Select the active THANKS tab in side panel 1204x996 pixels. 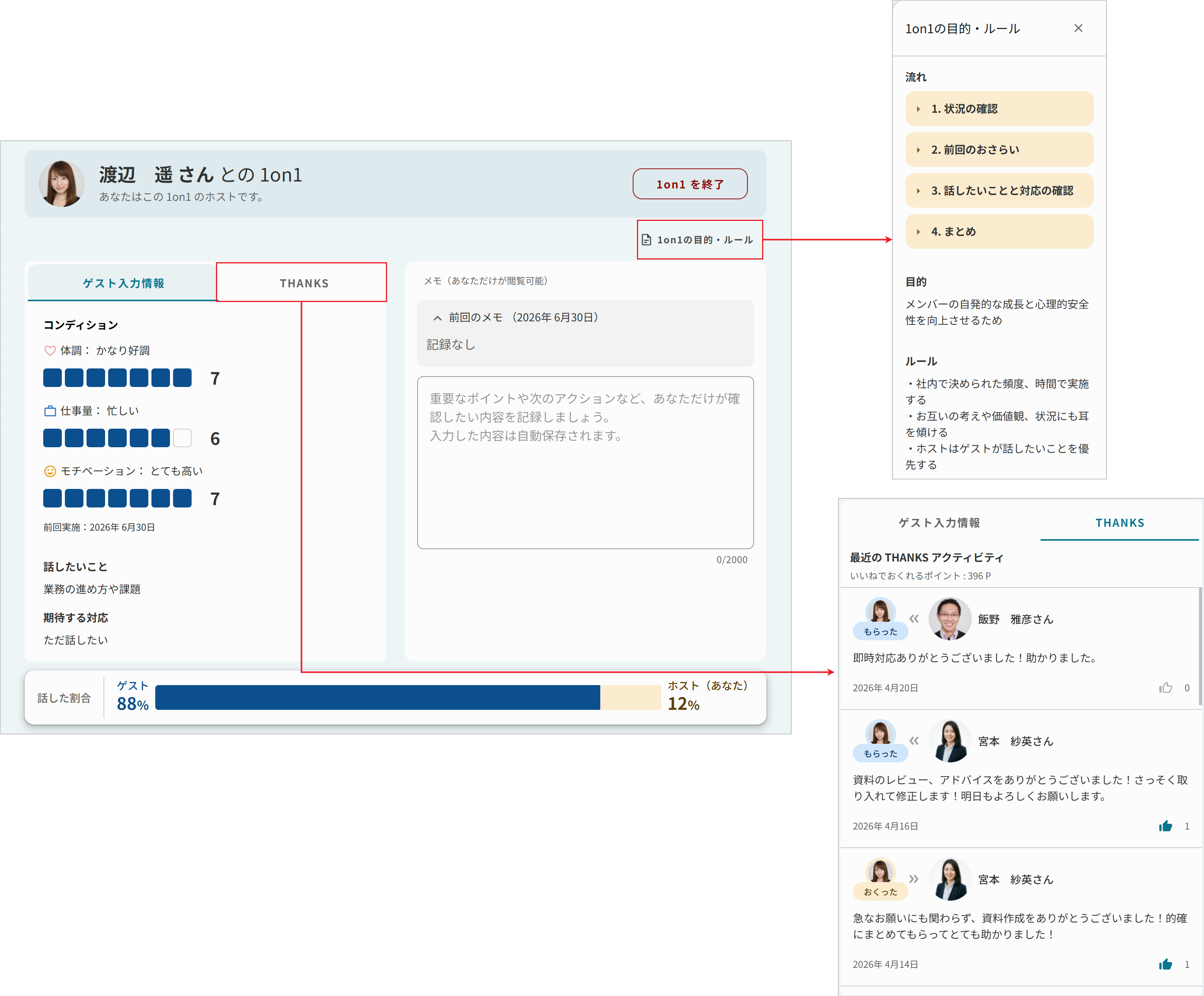coord(1119,523)
